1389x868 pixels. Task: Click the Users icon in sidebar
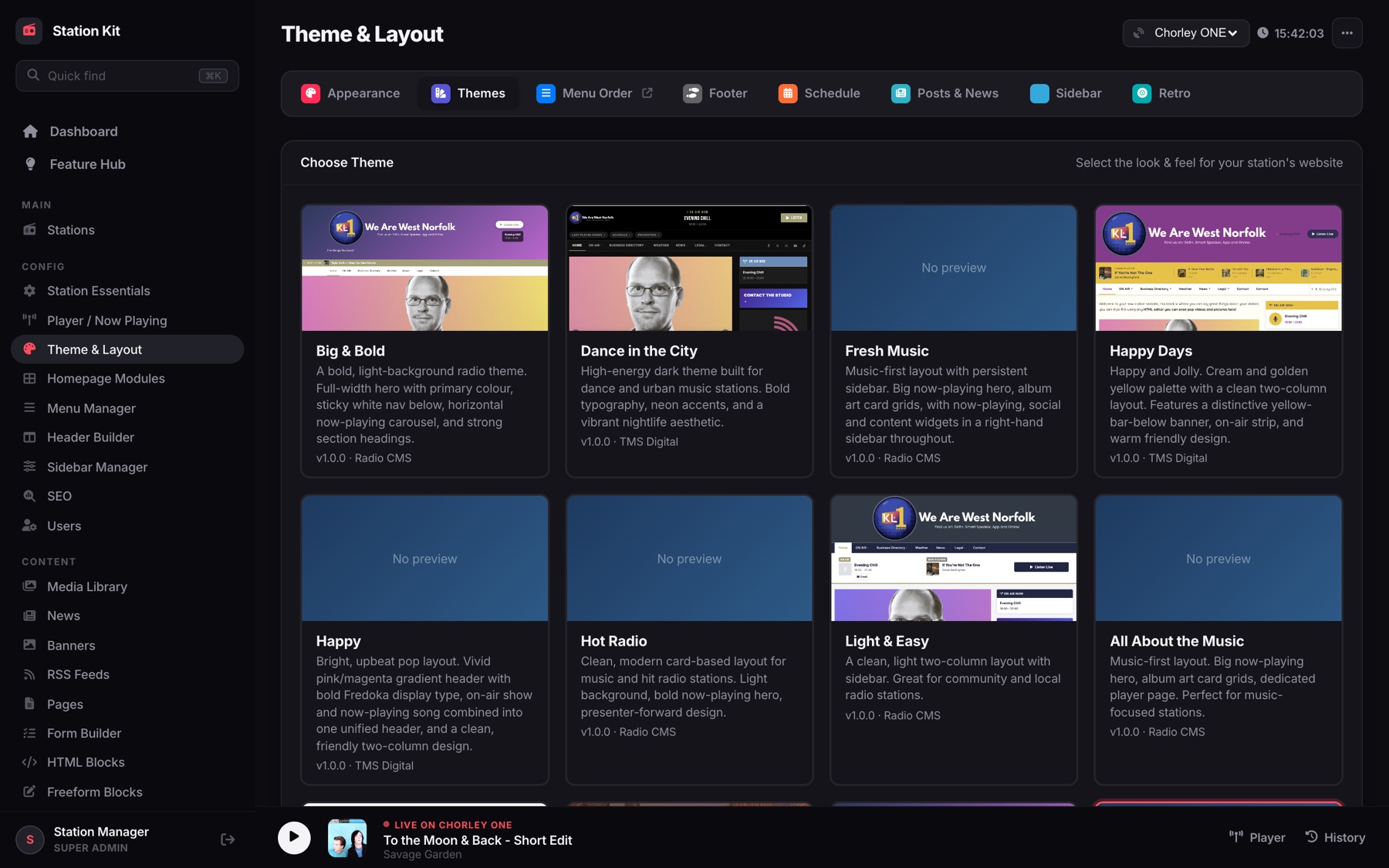pyautogui.click(x=29, y=526)
